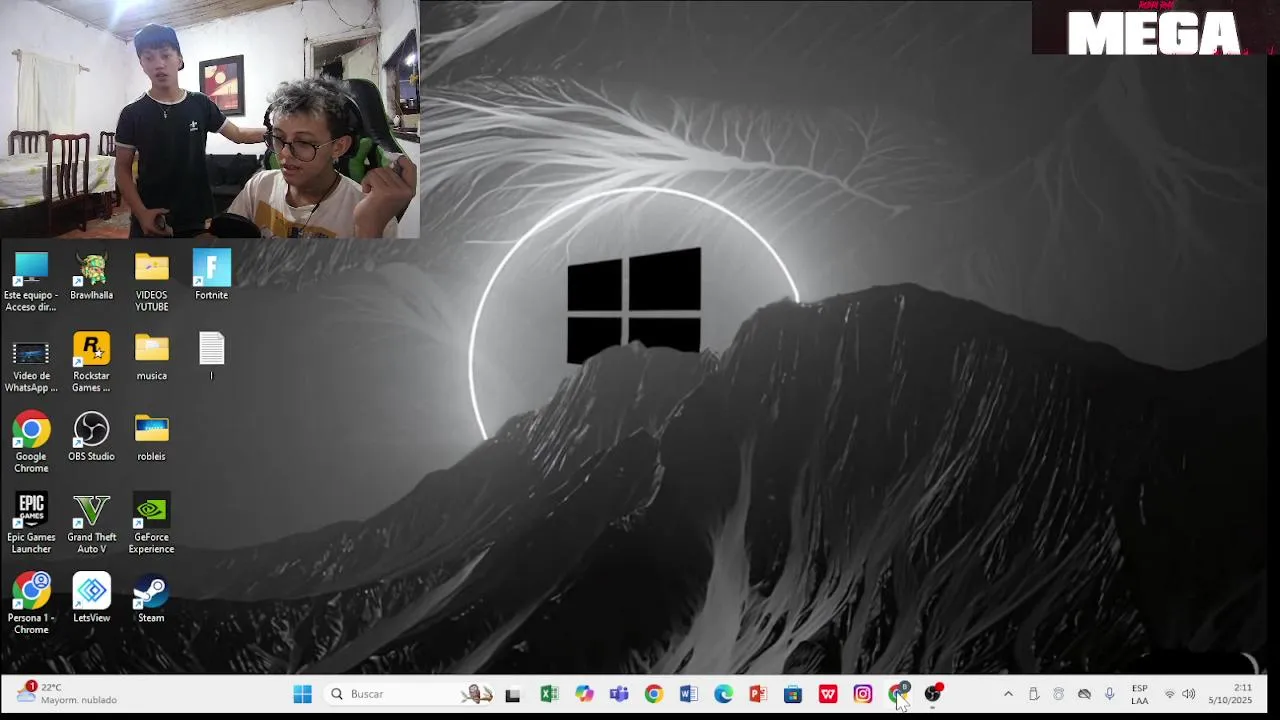The width and height of the screenshot is (1280, 720).
Task: Open the clock showing 2:11 5/10/2025
Action: [x=1230, y=694]
